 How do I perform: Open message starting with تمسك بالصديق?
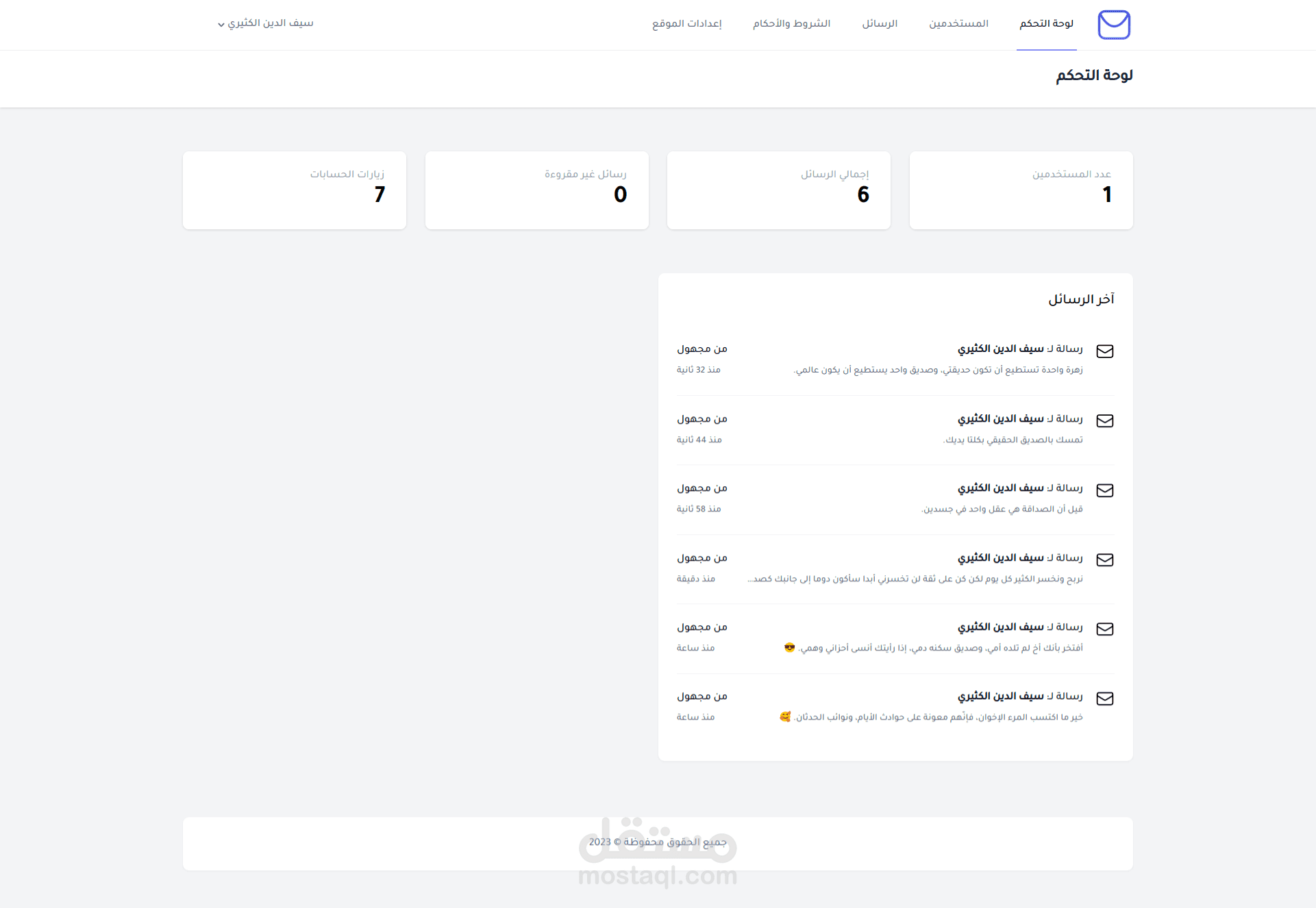[x=1013, y=440]
